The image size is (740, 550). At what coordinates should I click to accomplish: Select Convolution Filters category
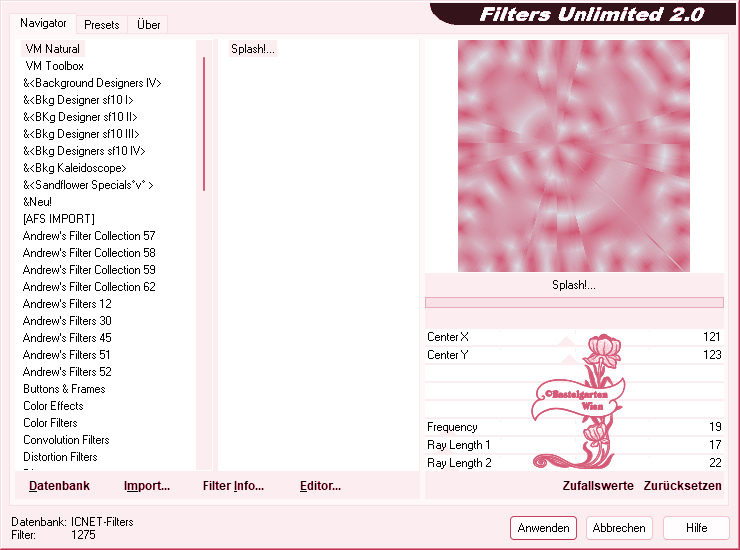click(66, 440)
